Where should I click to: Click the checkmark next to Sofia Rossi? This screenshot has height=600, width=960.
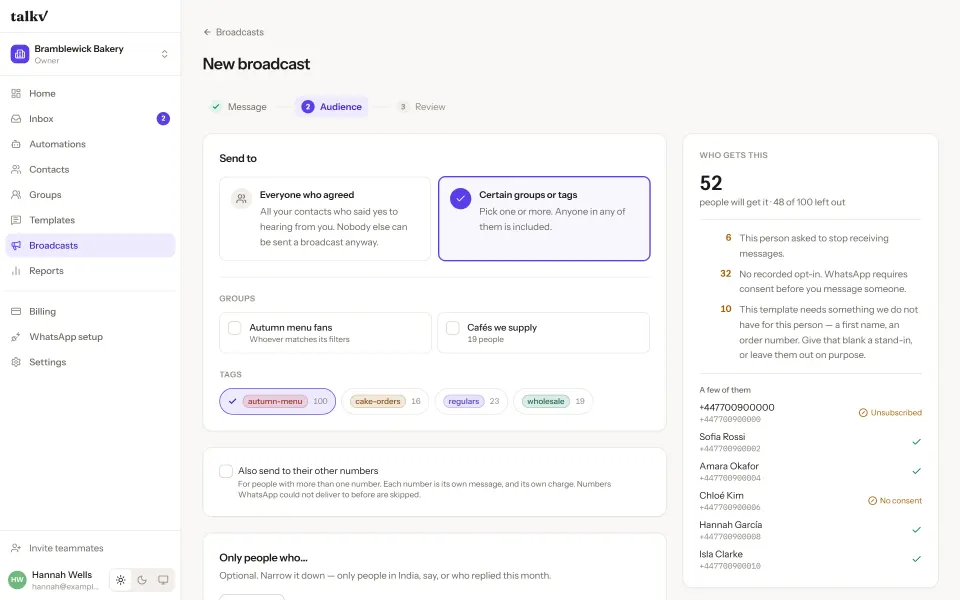click(917, 442)
